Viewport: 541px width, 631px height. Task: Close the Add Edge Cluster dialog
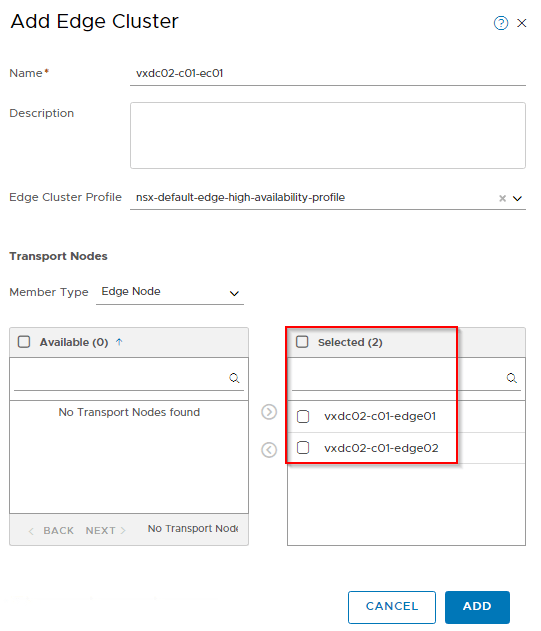click(x=522, y=23)
